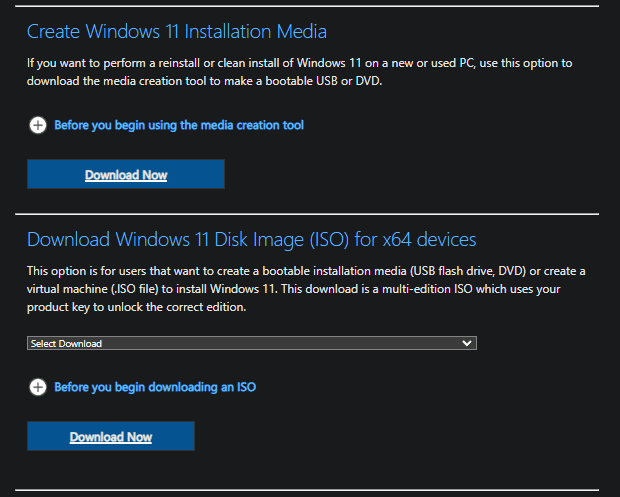The height and width of the screenshot is (497, 620).
Task: Click the divider line below the ISO section
Action: click(x=307, y=490)
